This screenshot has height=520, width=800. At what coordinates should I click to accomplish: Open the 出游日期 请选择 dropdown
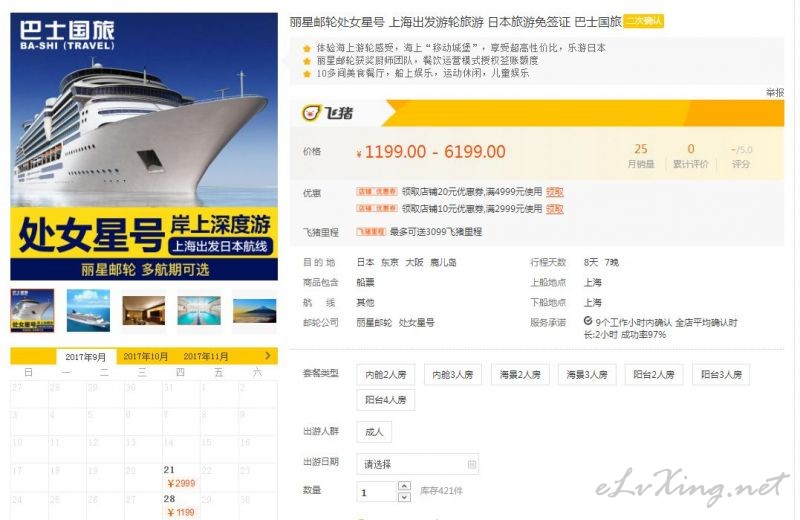tap(417, 464)
